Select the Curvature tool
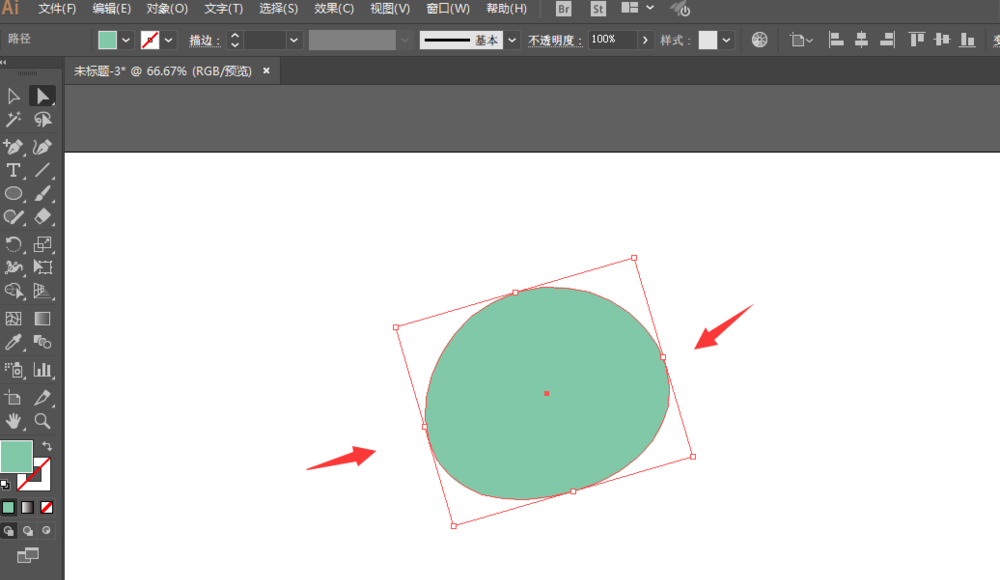 [x=42, y=147]
